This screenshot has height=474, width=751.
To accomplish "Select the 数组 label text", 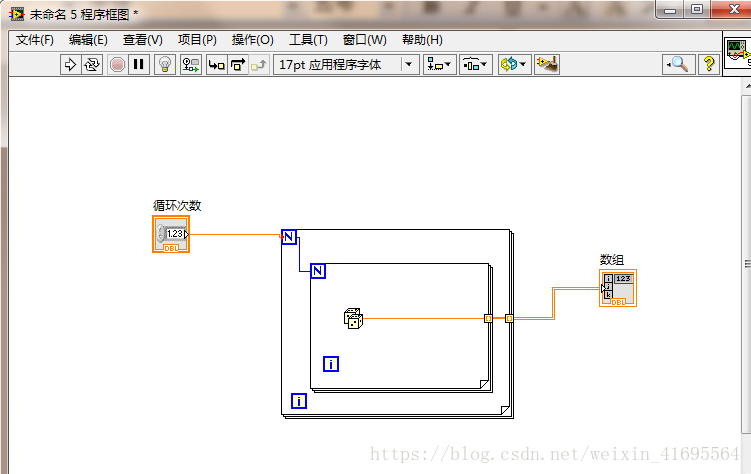I will 612,260.
